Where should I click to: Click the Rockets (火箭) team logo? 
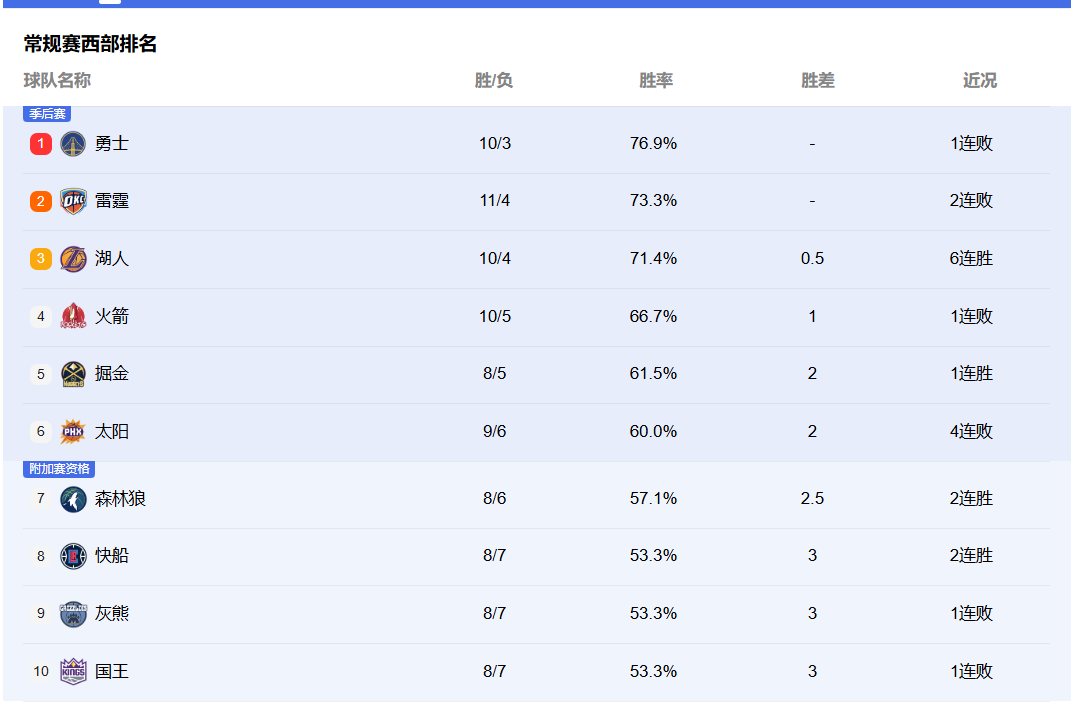pyautogui.click(x=73, y=316)
